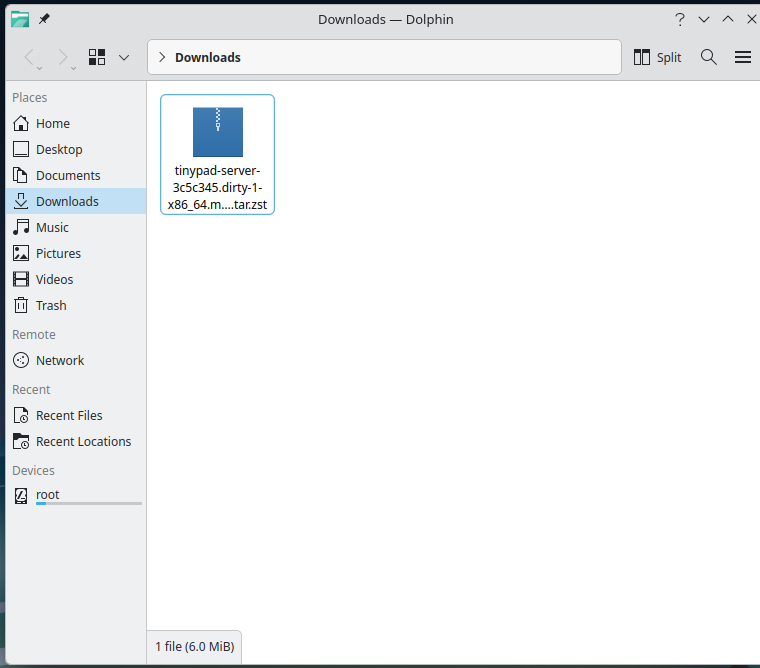760x668 pixels.
Task: Minimize the Dolphin window
Action: pyautogui.click(x=704, y=19)
